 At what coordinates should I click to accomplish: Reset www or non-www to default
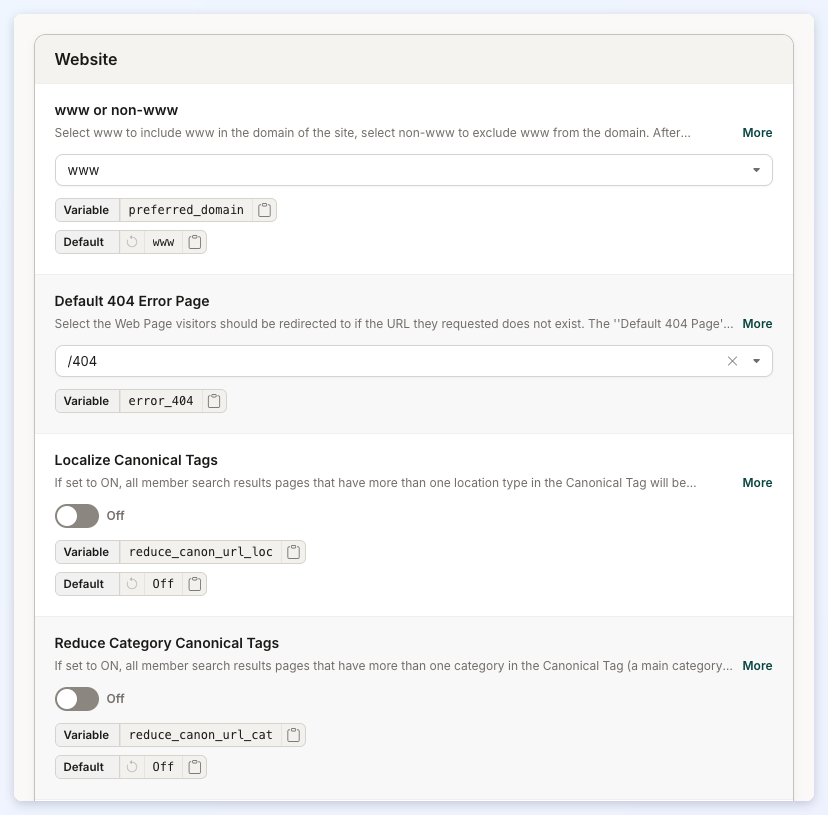tap(132, 242)
